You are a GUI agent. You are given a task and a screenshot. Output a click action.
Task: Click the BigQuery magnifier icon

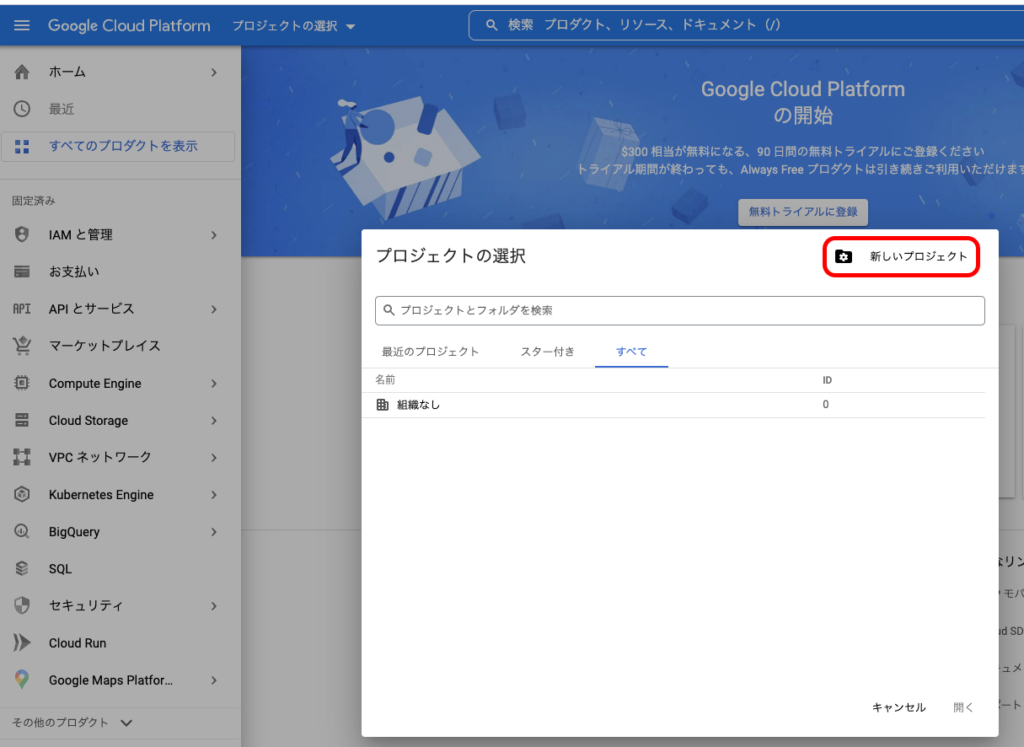22,532
